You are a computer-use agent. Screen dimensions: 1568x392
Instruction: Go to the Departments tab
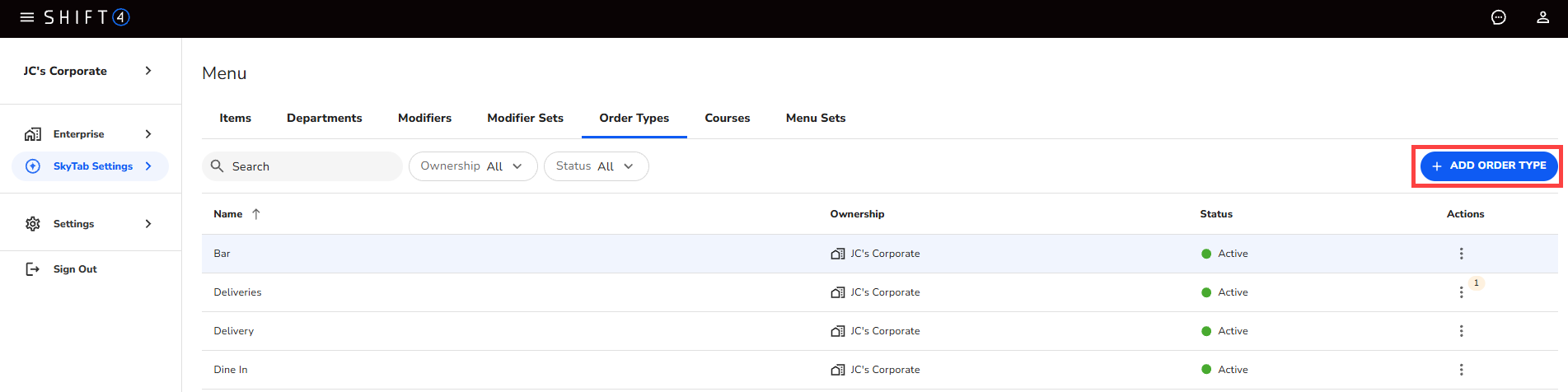tap(324, 118)
